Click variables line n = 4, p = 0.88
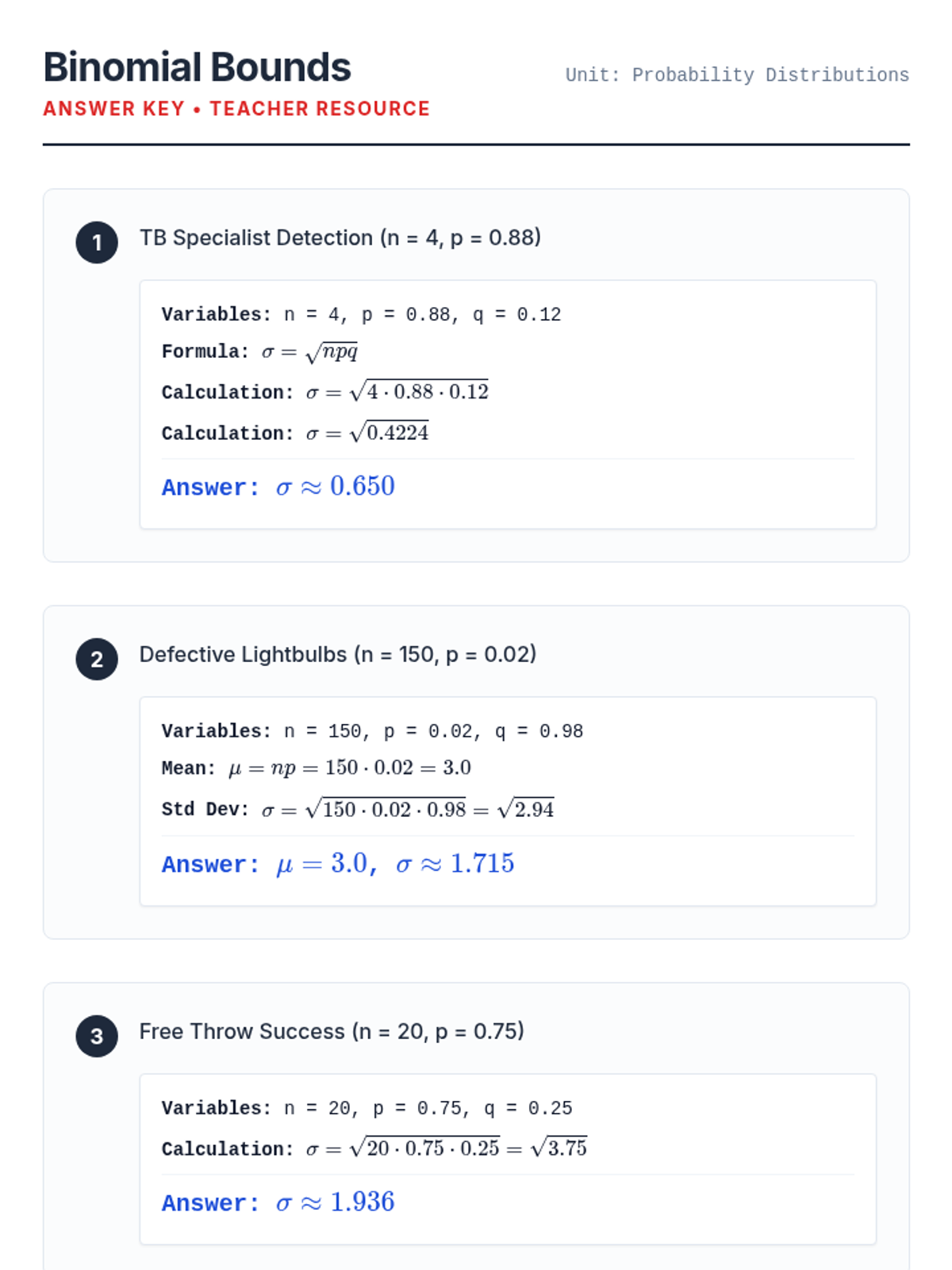The image size is (952, 1270). 361,315
